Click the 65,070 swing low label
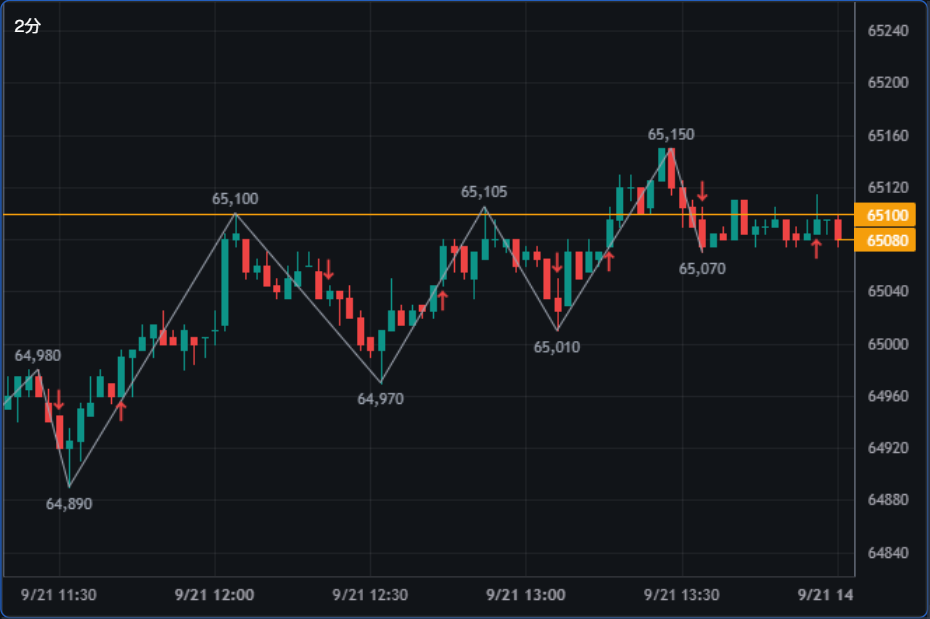 [x=702, y=269]
